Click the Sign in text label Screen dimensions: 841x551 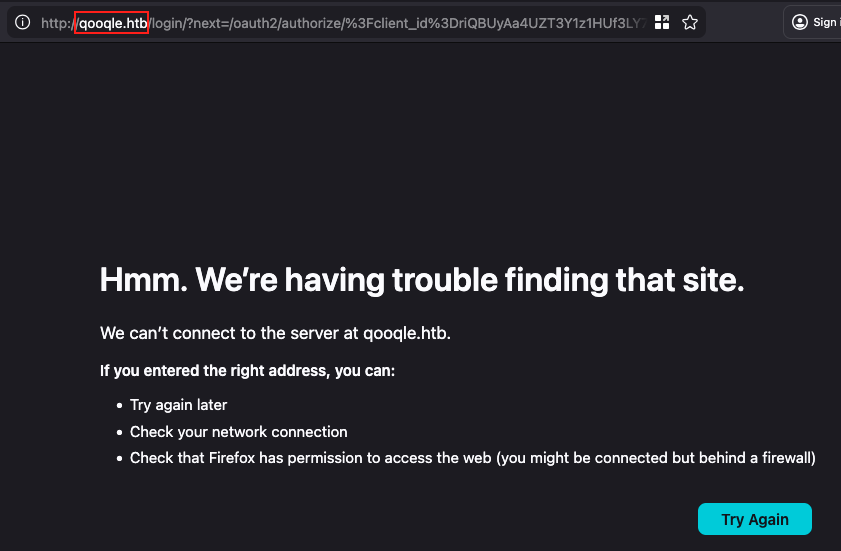[x=827, y=22]
